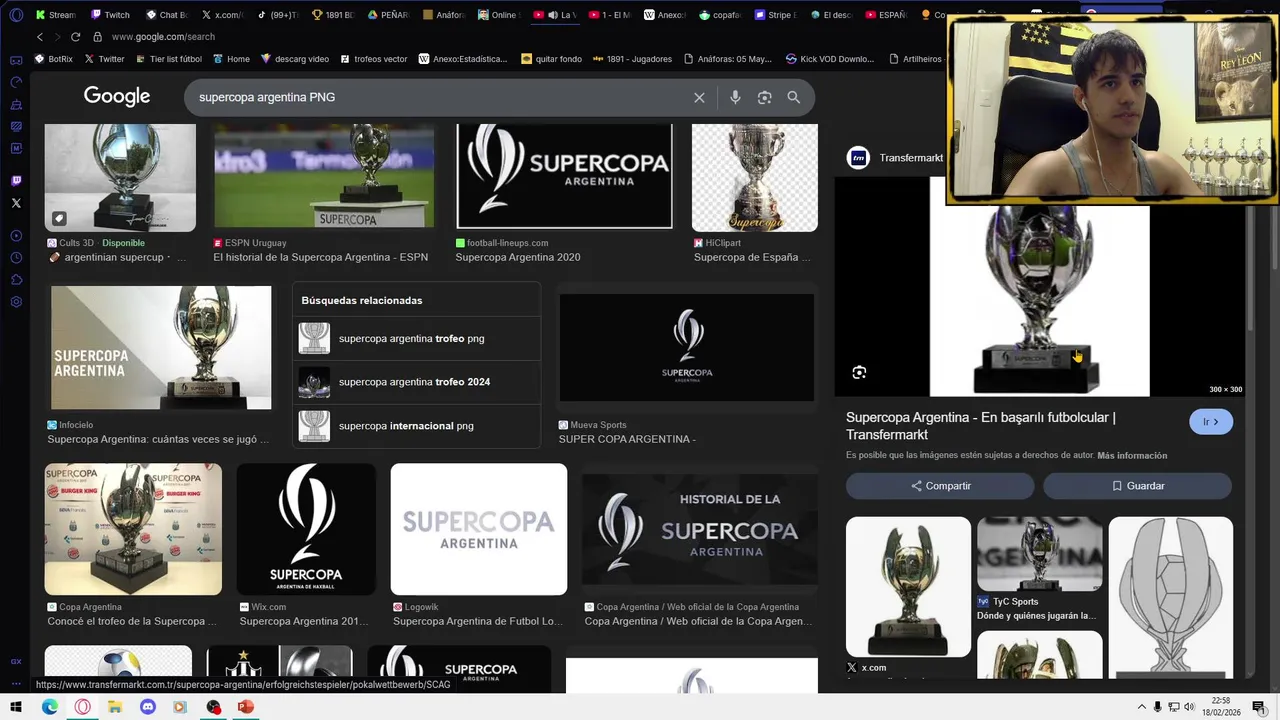Image resolution: width=1280 pixels, height=720 pixels.
Task: Switch to the x.com tab
Action: pyautogui.click(x=221, y=15)
